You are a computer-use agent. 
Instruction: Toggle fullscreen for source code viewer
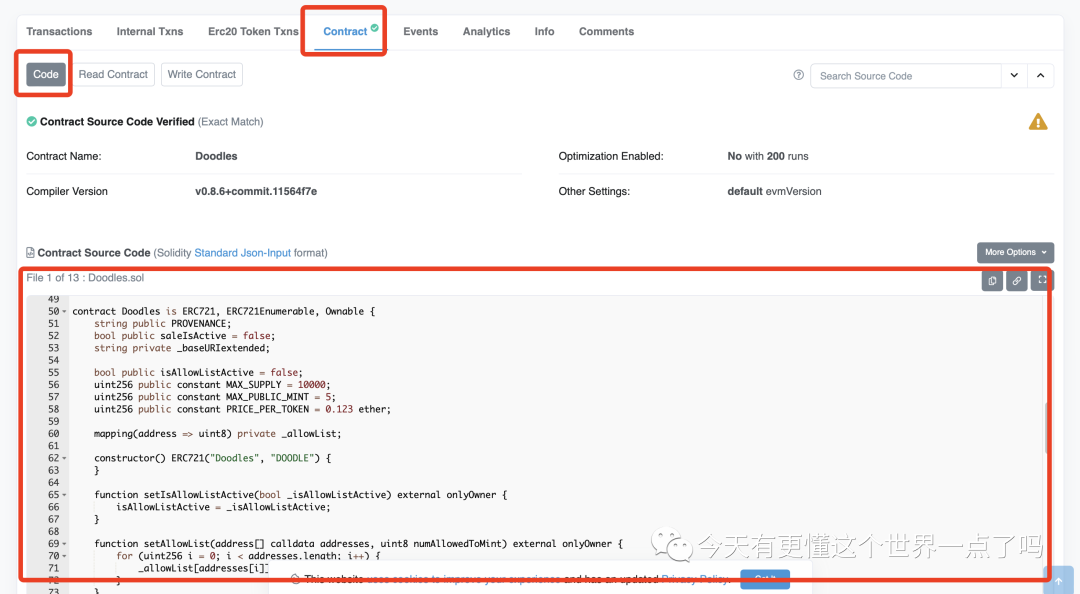[x=1041, y=280]
